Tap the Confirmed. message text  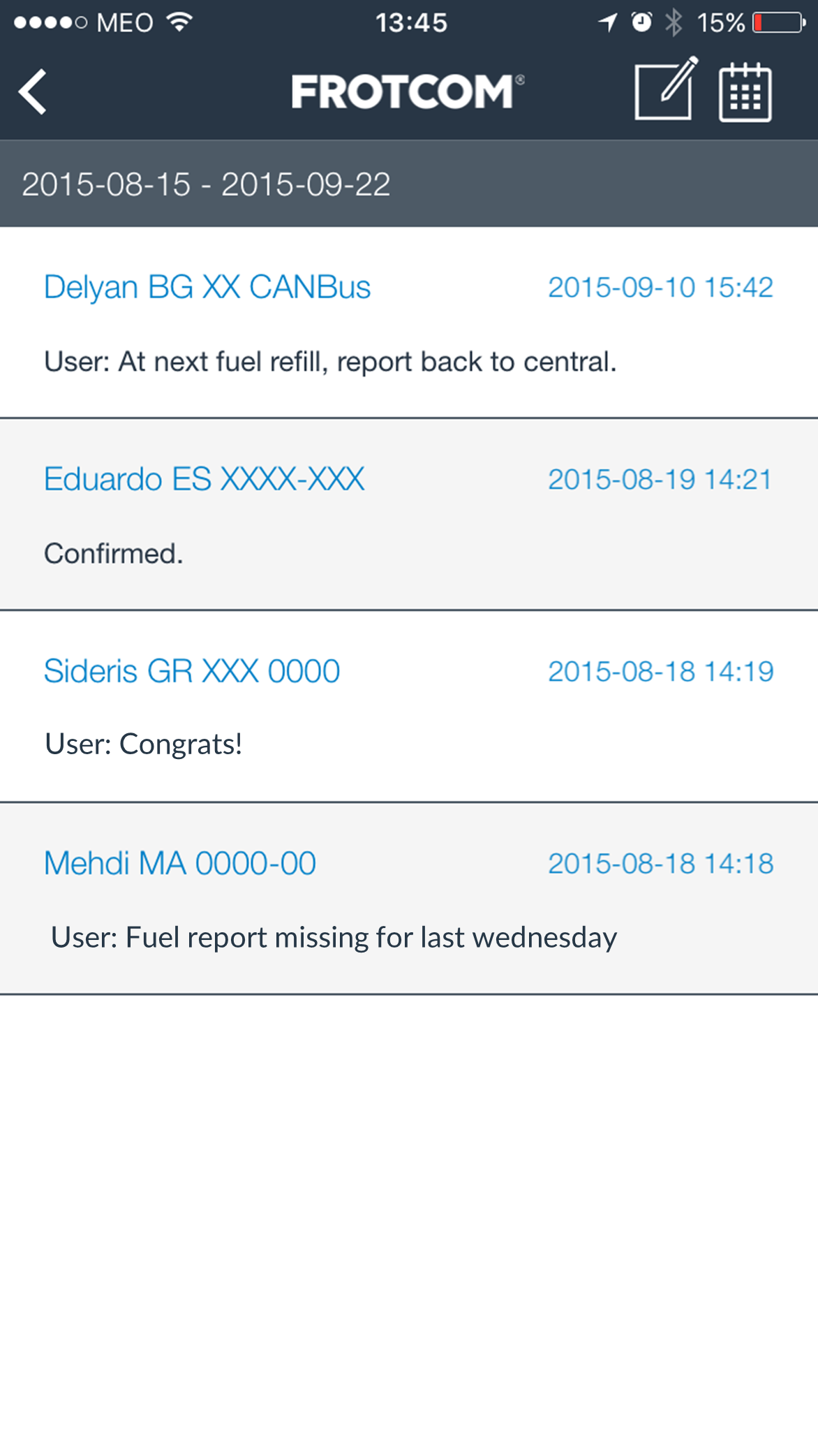pos(114,554)
